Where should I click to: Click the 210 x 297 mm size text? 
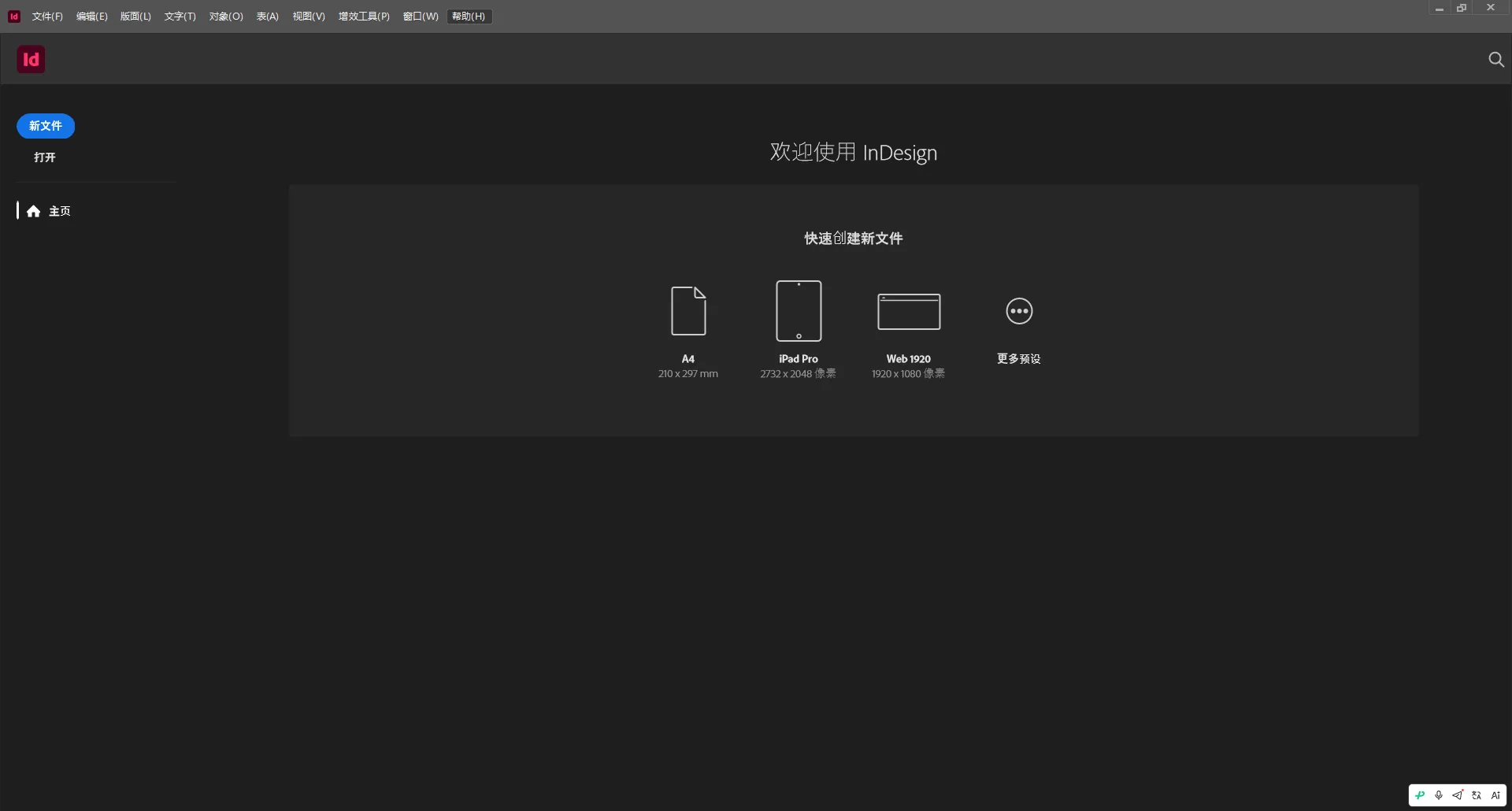click(688, 374)
